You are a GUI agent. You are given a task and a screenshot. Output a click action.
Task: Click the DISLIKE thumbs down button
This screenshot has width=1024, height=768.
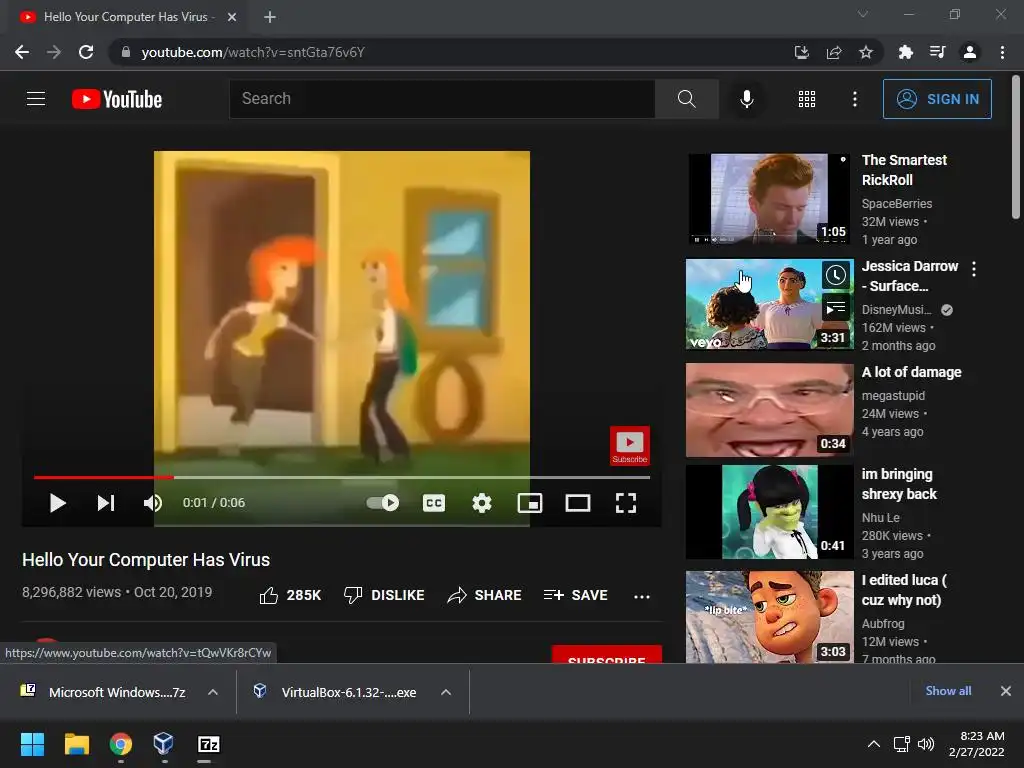coord(384,595)
